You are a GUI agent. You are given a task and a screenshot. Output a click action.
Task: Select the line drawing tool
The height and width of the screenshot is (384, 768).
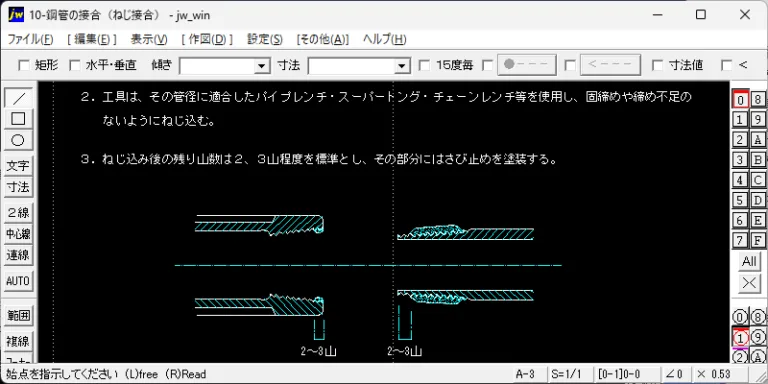[18, 98]
